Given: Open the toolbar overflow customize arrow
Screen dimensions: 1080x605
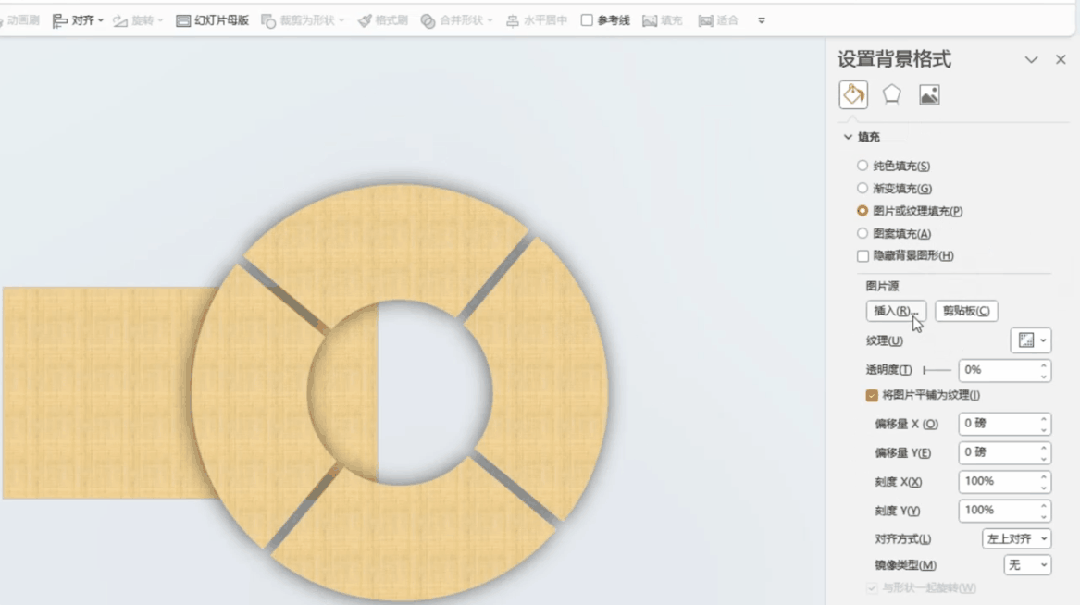Looking at the screenshot, I should (761, 21).
